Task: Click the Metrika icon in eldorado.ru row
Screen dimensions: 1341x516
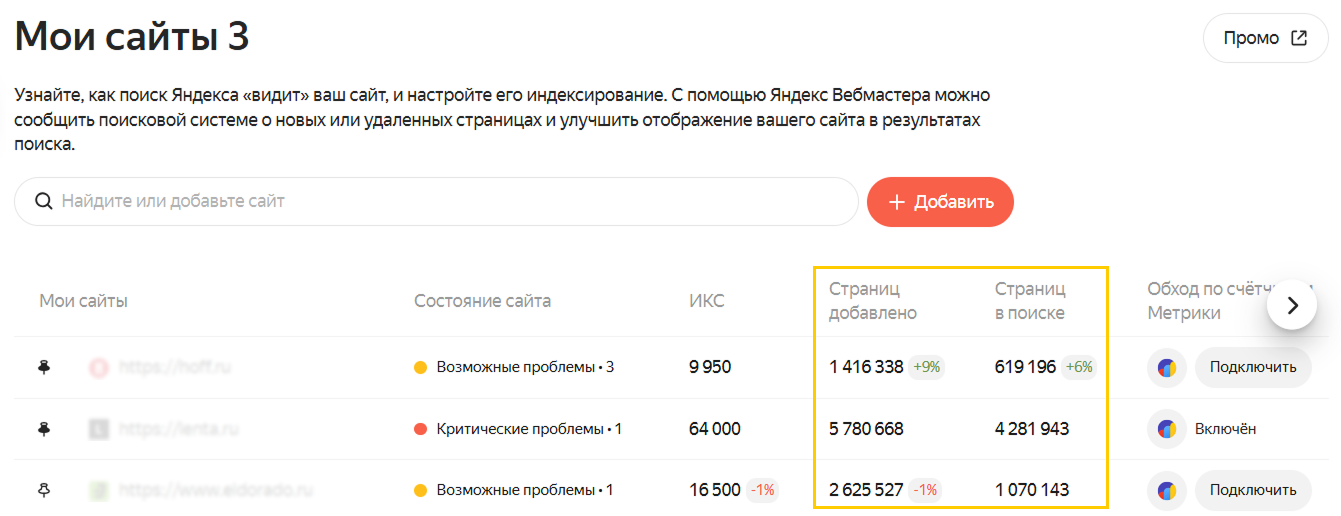Action: [1166, 490]
